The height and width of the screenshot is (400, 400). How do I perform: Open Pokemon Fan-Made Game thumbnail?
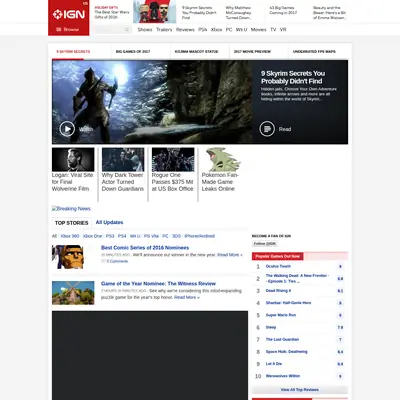(223, 160)
